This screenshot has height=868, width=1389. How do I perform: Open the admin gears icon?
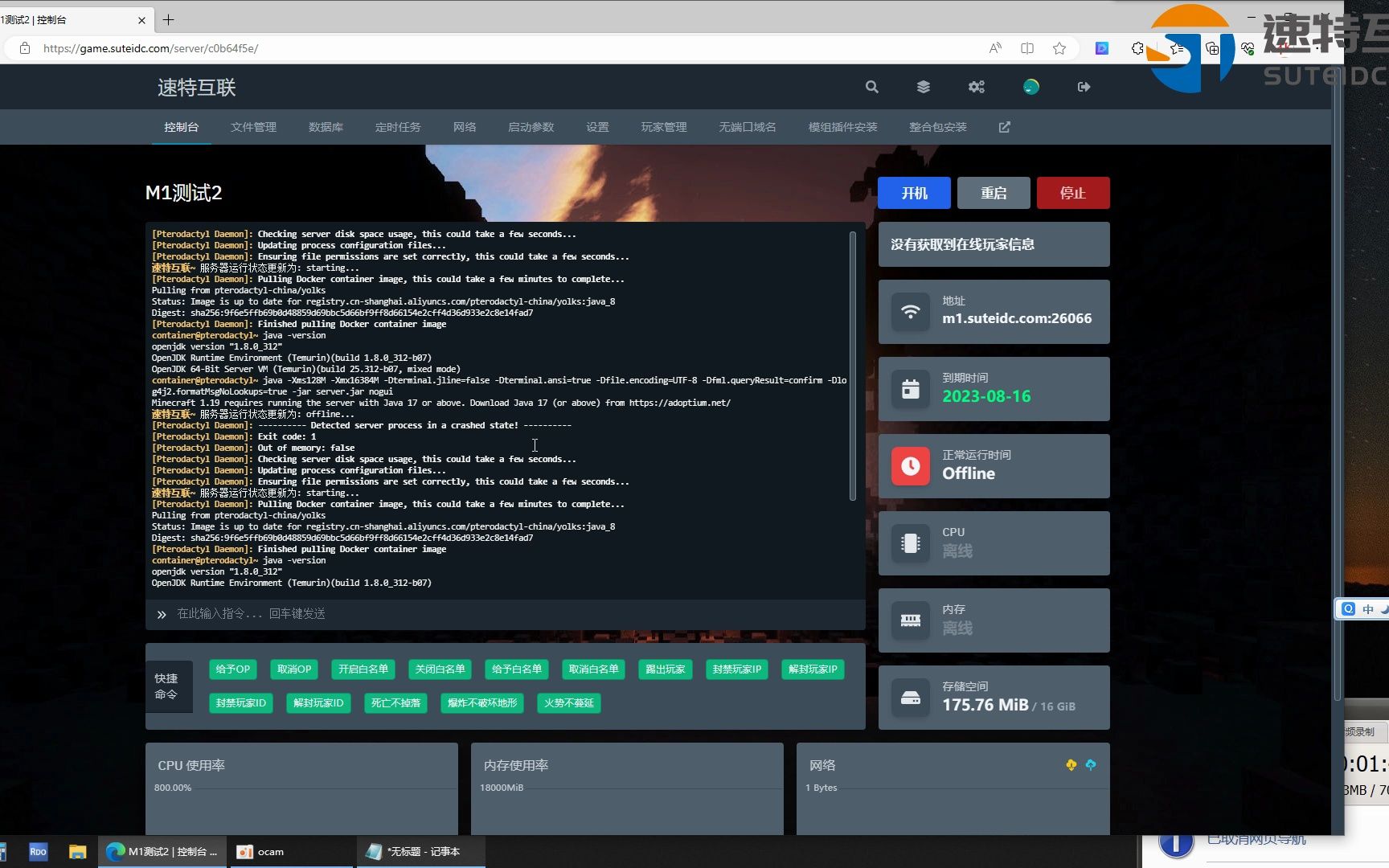pos(977,87)
